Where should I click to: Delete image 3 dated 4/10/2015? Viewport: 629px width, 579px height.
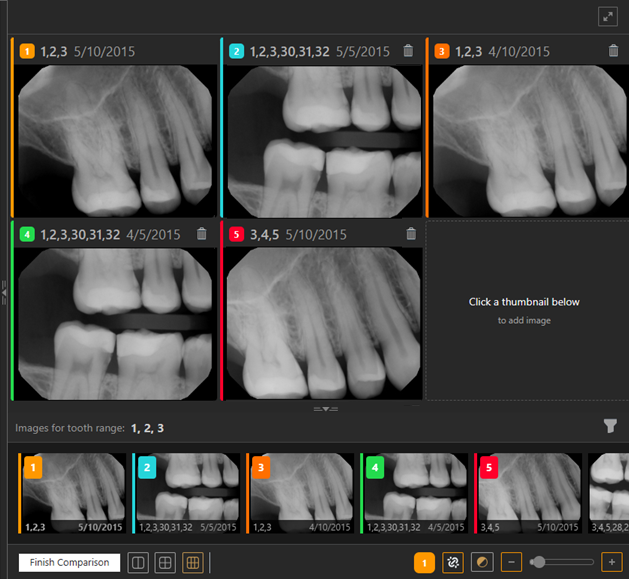pyautogui.click(x=613, y=51)
